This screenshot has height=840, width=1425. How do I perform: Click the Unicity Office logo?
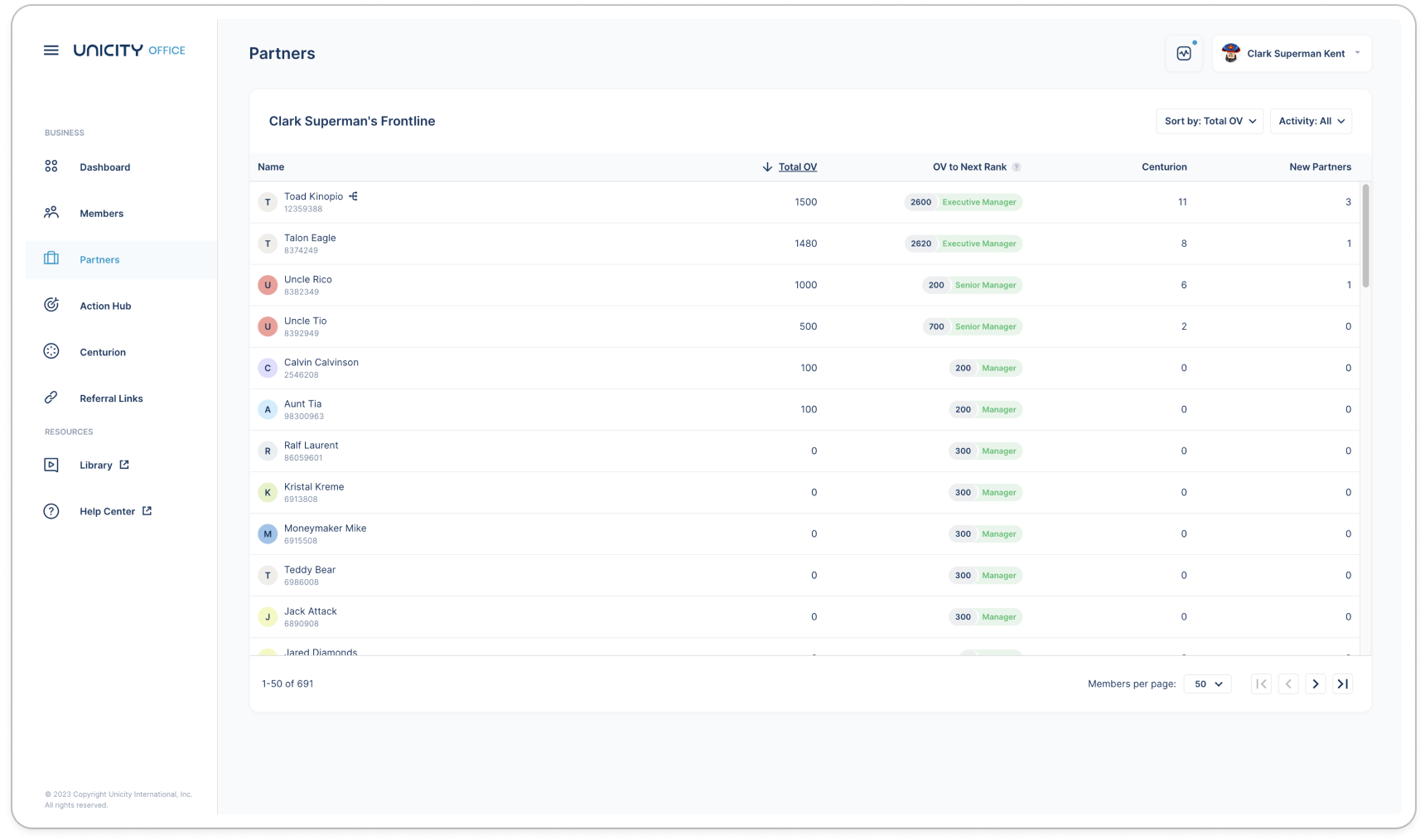pyautogui.click(x=129, y=51)
